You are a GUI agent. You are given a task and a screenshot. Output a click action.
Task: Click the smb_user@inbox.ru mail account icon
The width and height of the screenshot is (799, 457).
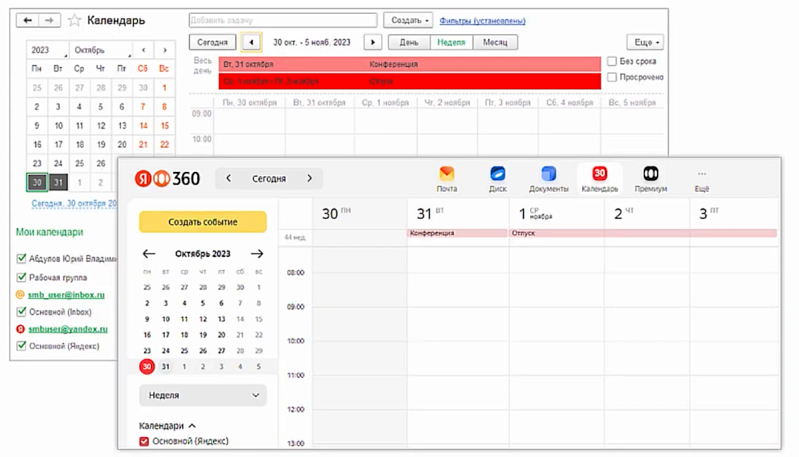(x=20, y=294)
